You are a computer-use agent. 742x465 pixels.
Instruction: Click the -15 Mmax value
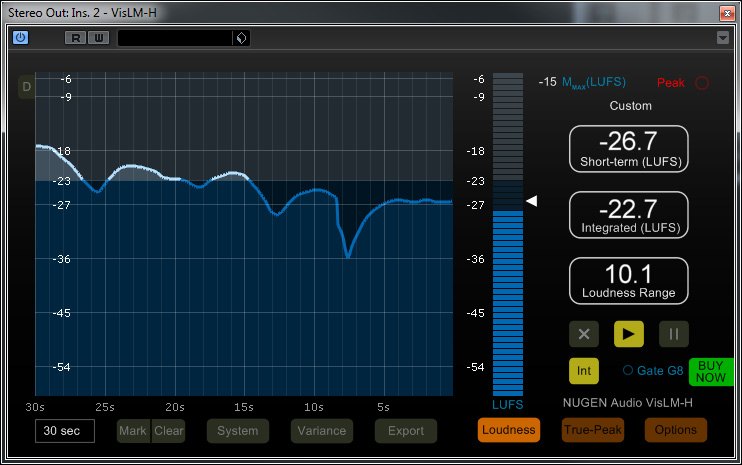(x=548, y=82)
